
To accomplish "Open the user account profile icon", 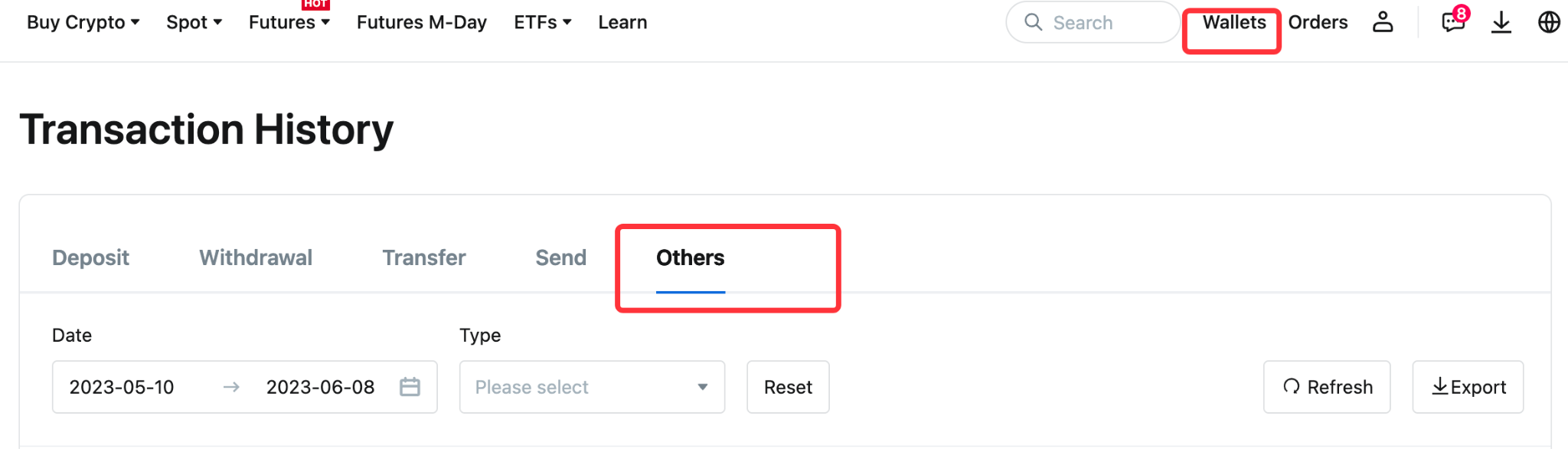I will 1383,22.
